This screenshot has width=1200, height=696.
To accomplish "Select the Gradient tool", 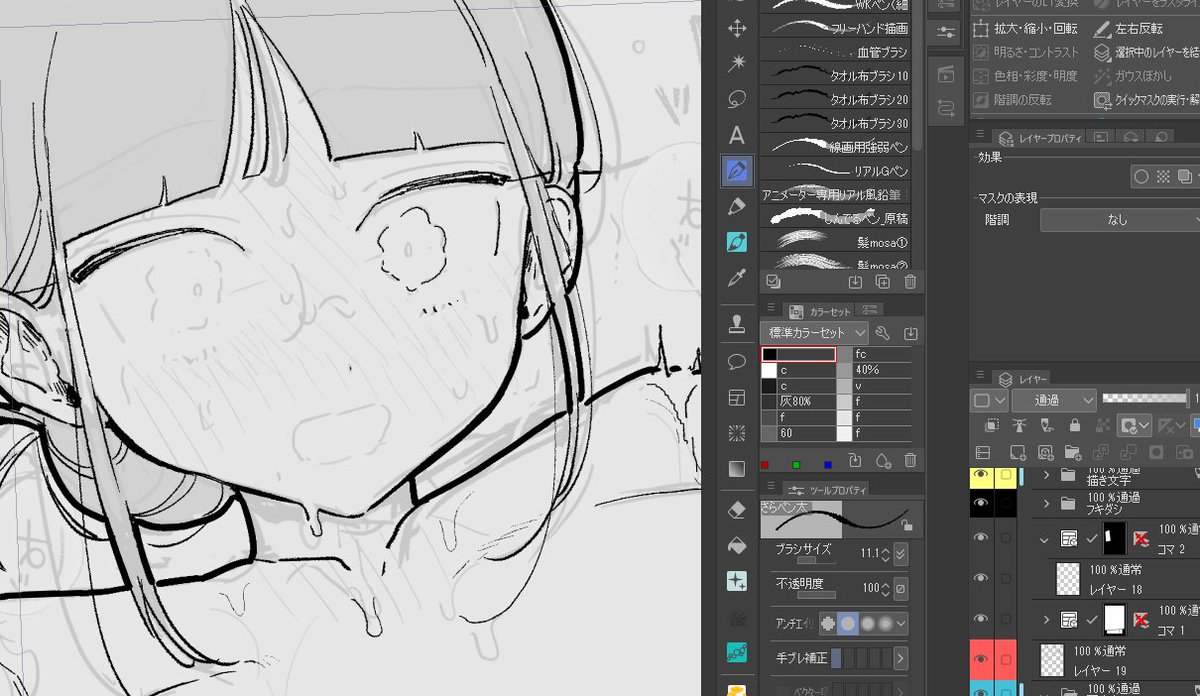I will point(737,468).
